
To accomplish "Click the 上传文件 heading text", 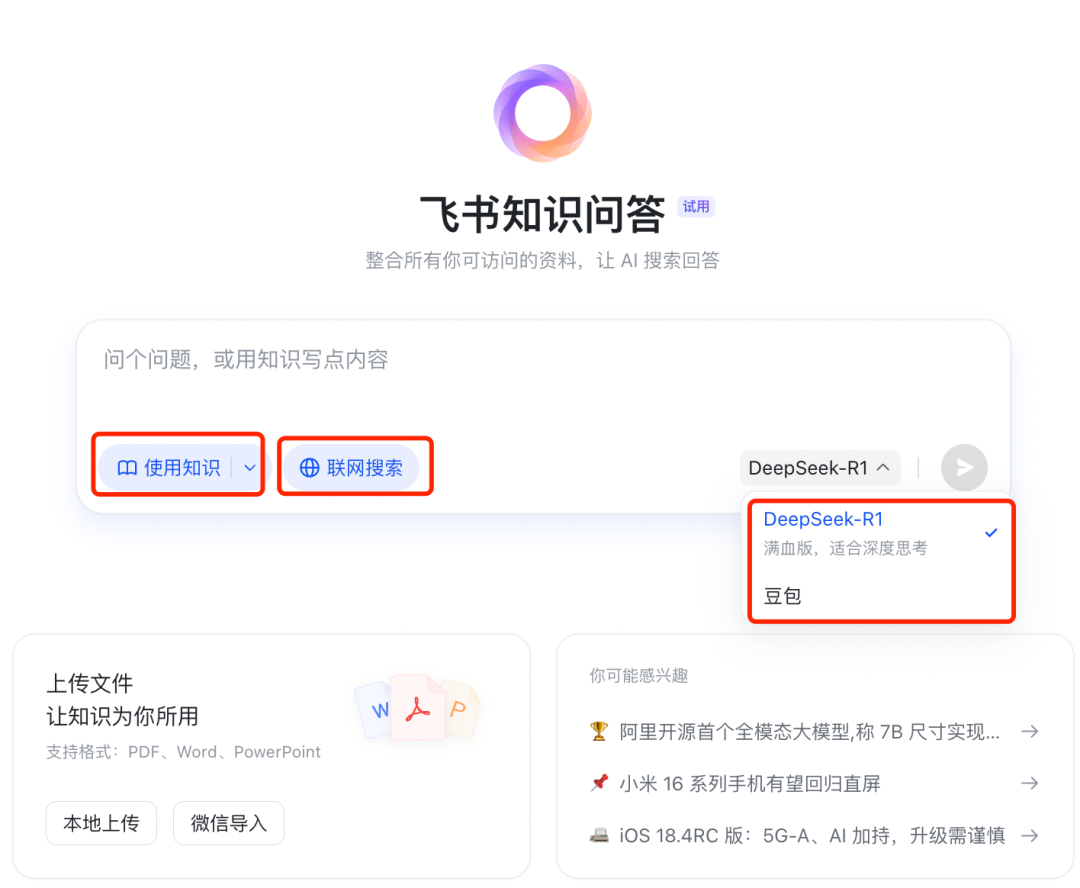I will [x=90, y=683].
